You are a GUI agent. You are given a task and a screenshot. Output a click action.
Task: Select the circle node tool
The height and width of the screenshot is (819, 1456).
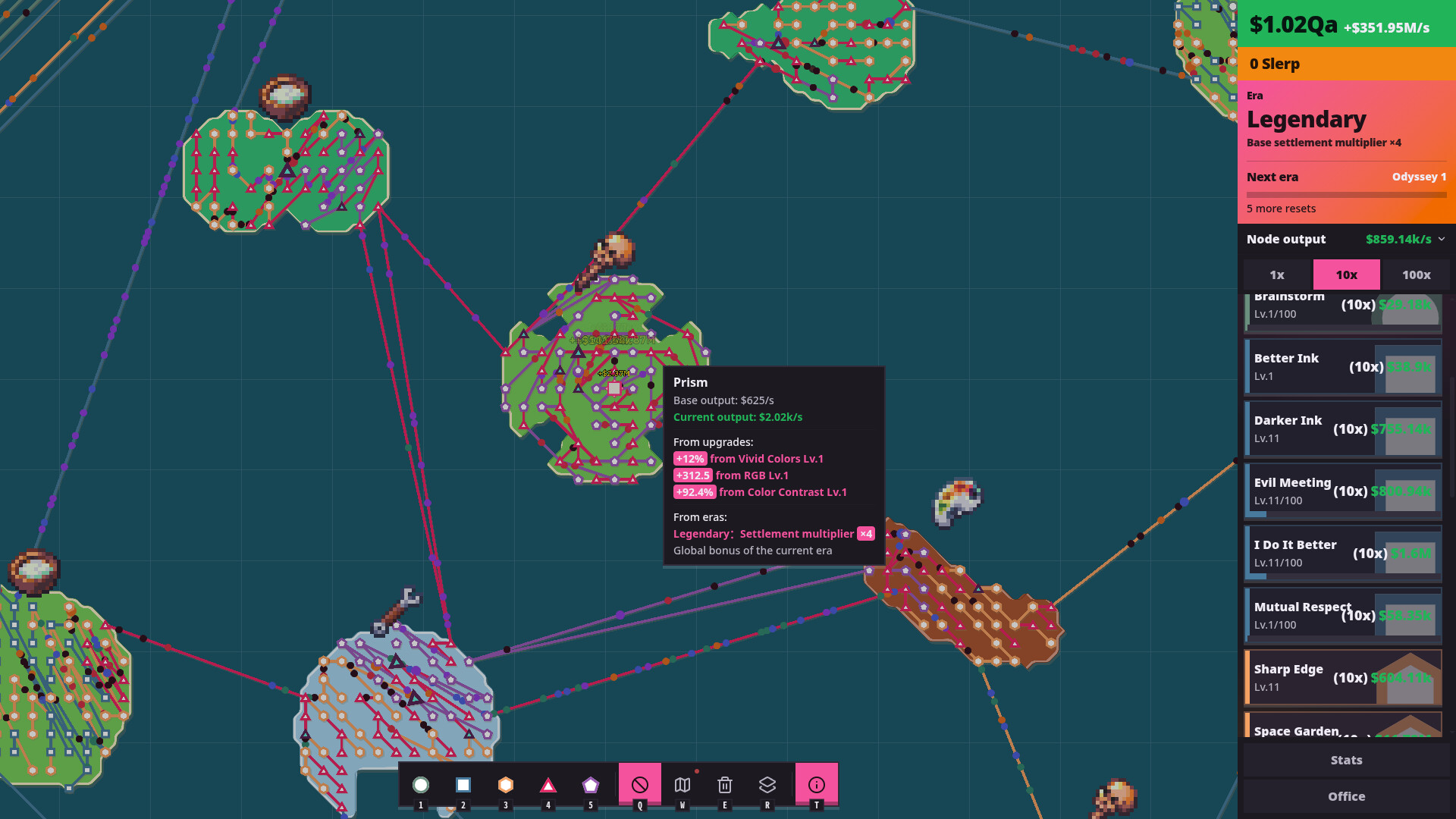pyautogui.click(x=421, y=785)
